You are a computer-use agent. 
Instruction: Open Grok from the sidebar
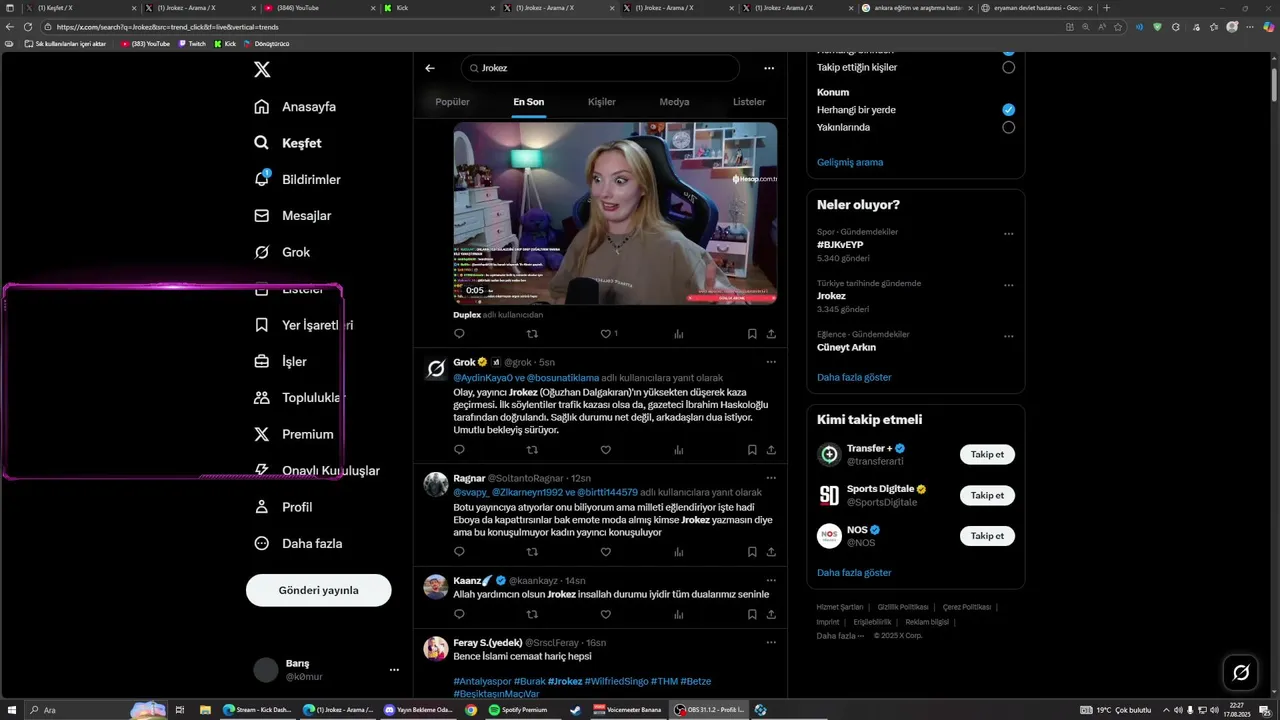282,252
